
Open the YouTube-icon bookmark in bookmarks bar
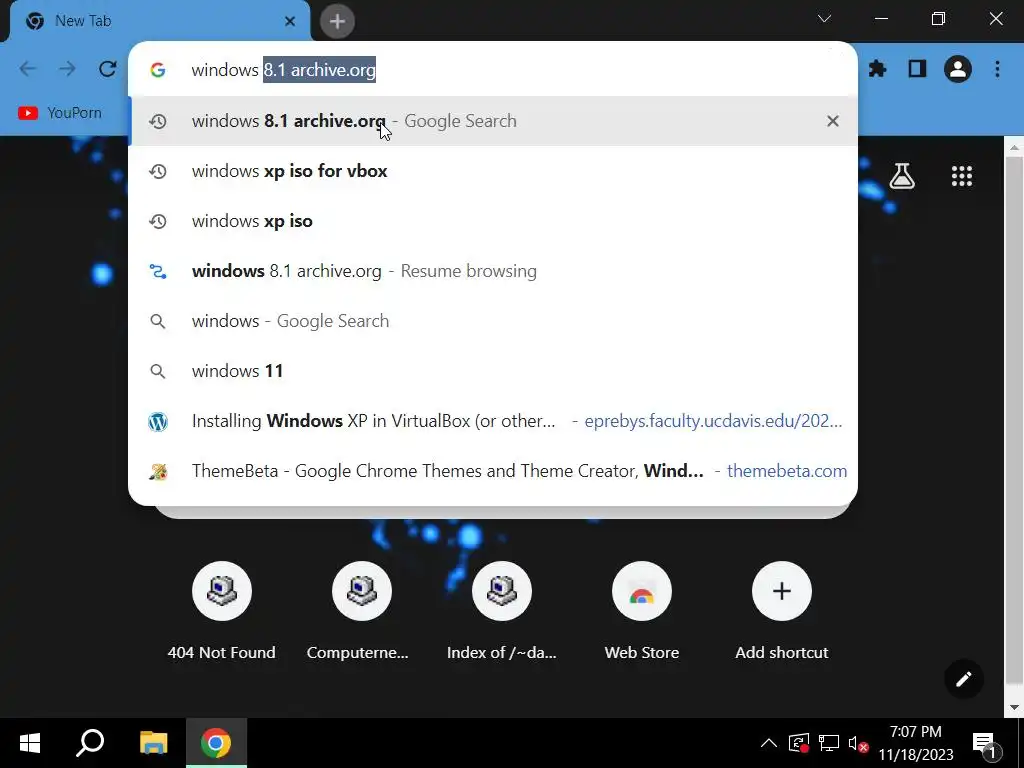[x=60, y=113]
